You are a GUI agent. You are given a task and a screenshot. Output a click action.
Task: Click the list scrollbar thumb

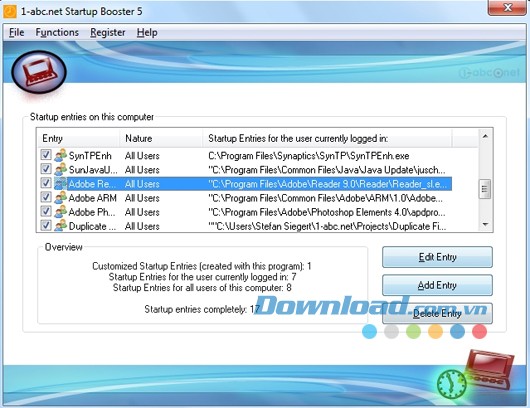(485, 189)
